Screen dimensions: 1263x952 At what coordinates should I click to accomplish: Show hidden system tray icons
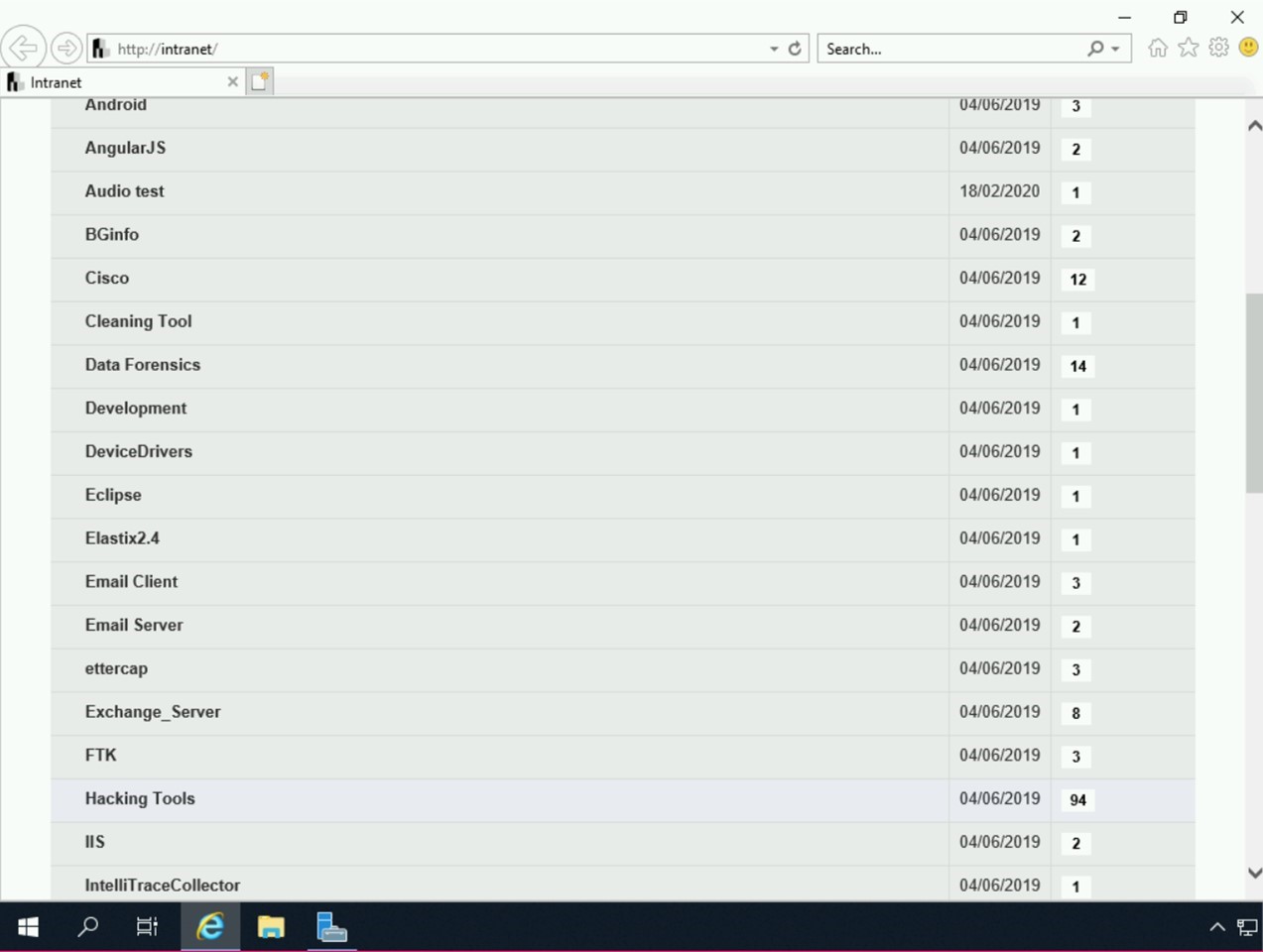[1216, 927]
